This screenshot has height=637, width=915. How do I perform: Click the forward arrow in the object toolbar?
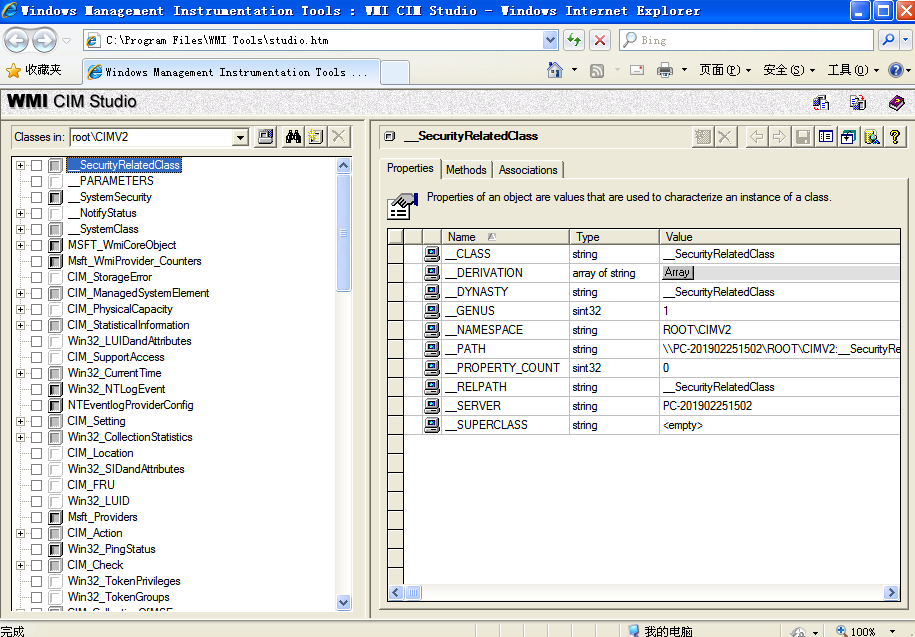click(780, 137)
